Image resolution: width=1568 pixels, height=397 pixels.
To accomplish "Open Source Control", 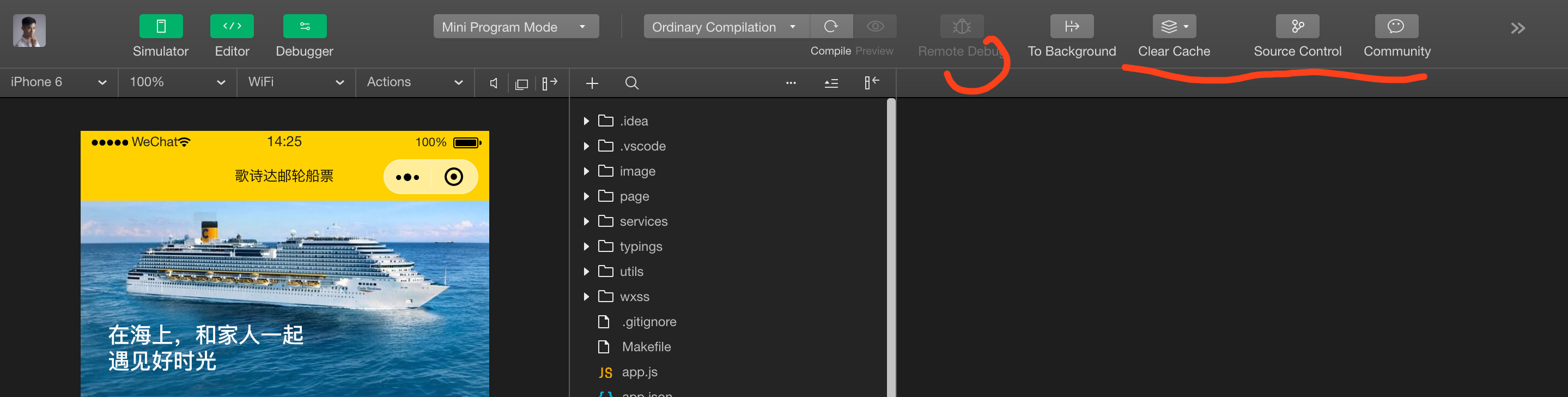I will pos(1298,26).
